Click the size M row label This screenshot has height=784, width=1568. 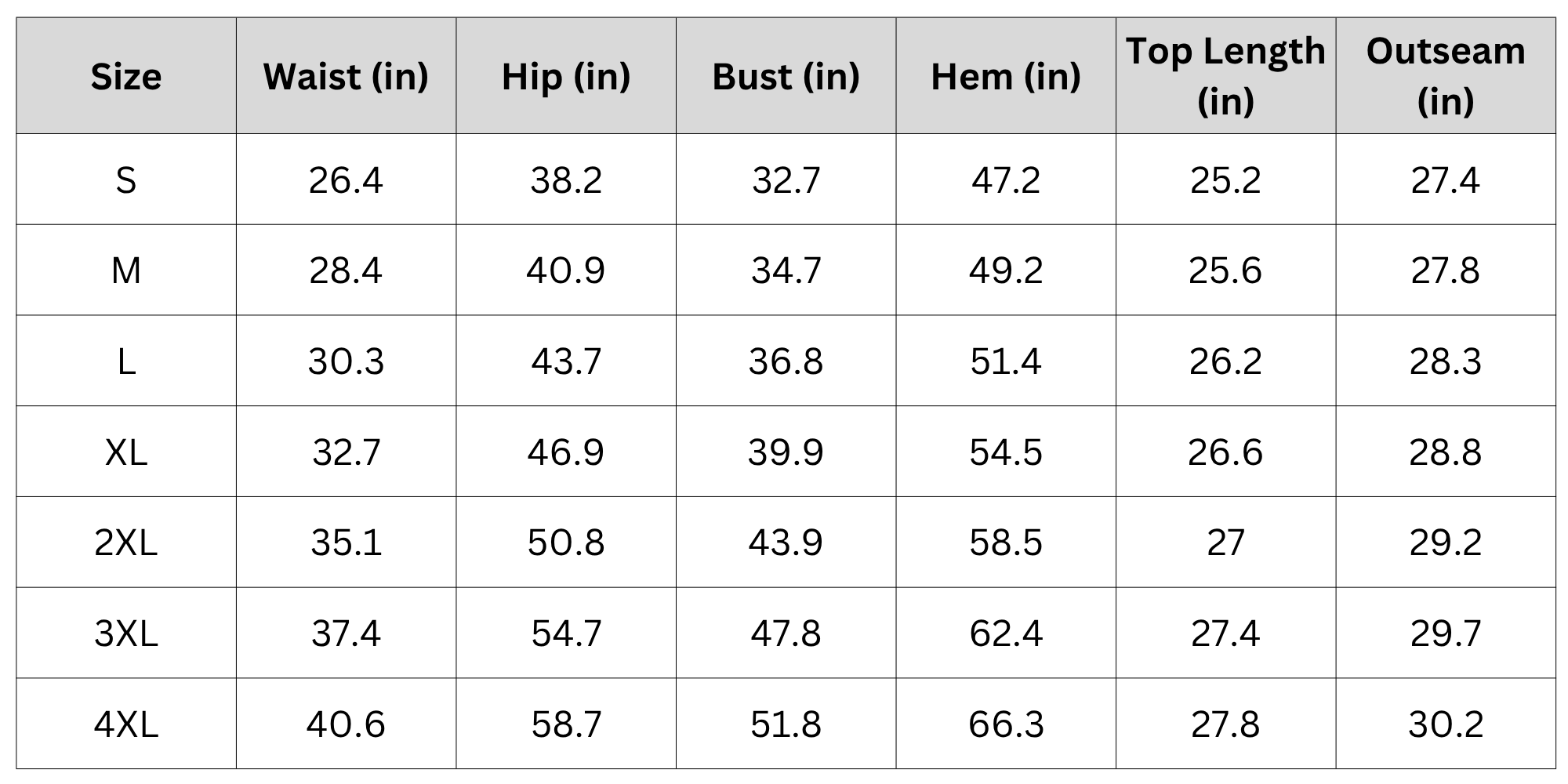[126, 270]
